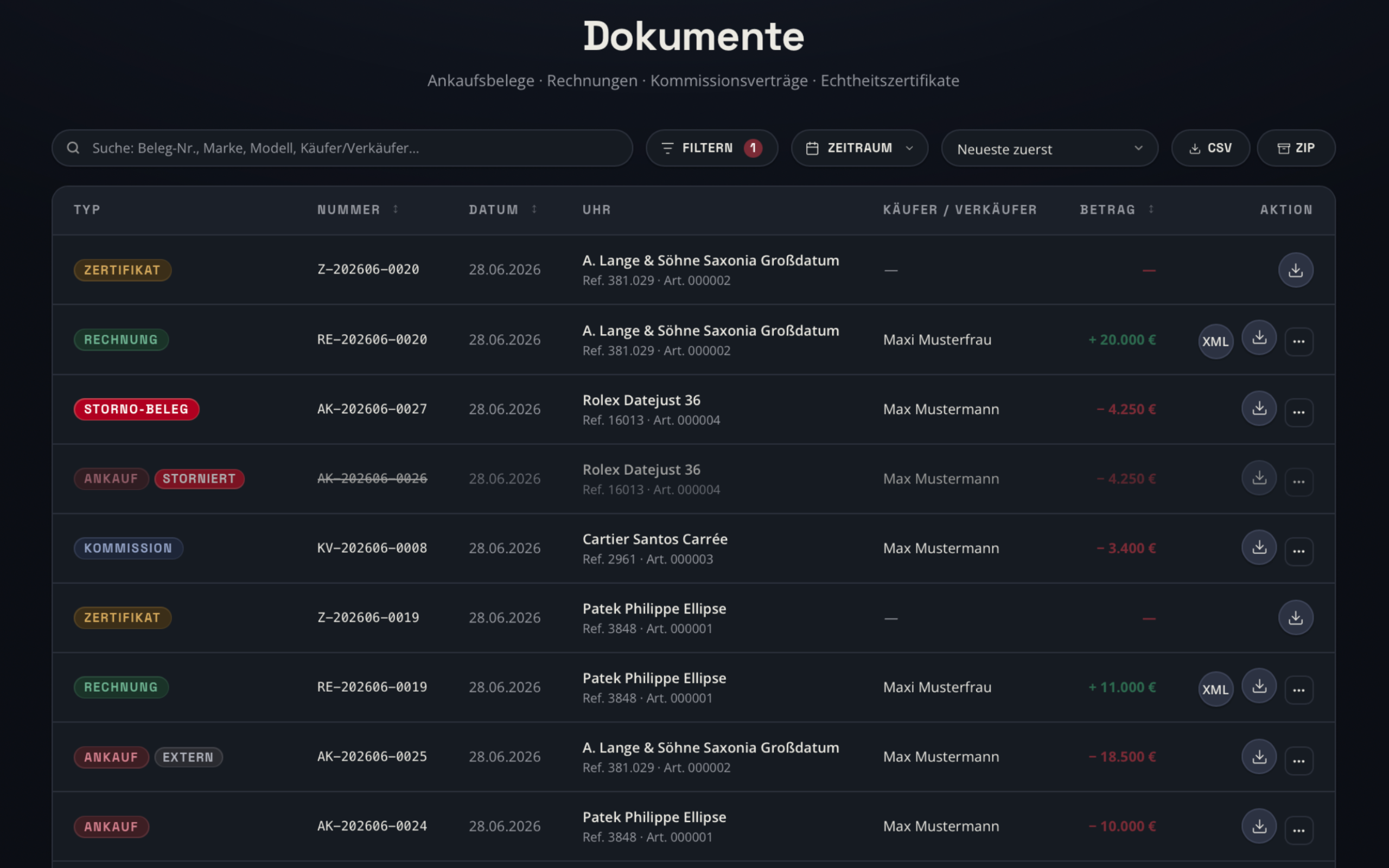This screenshot has height=868, width=1389.
Task: Click RECHNUNG badge of RE-202606-0019
Action: click(x=120, y=687)
